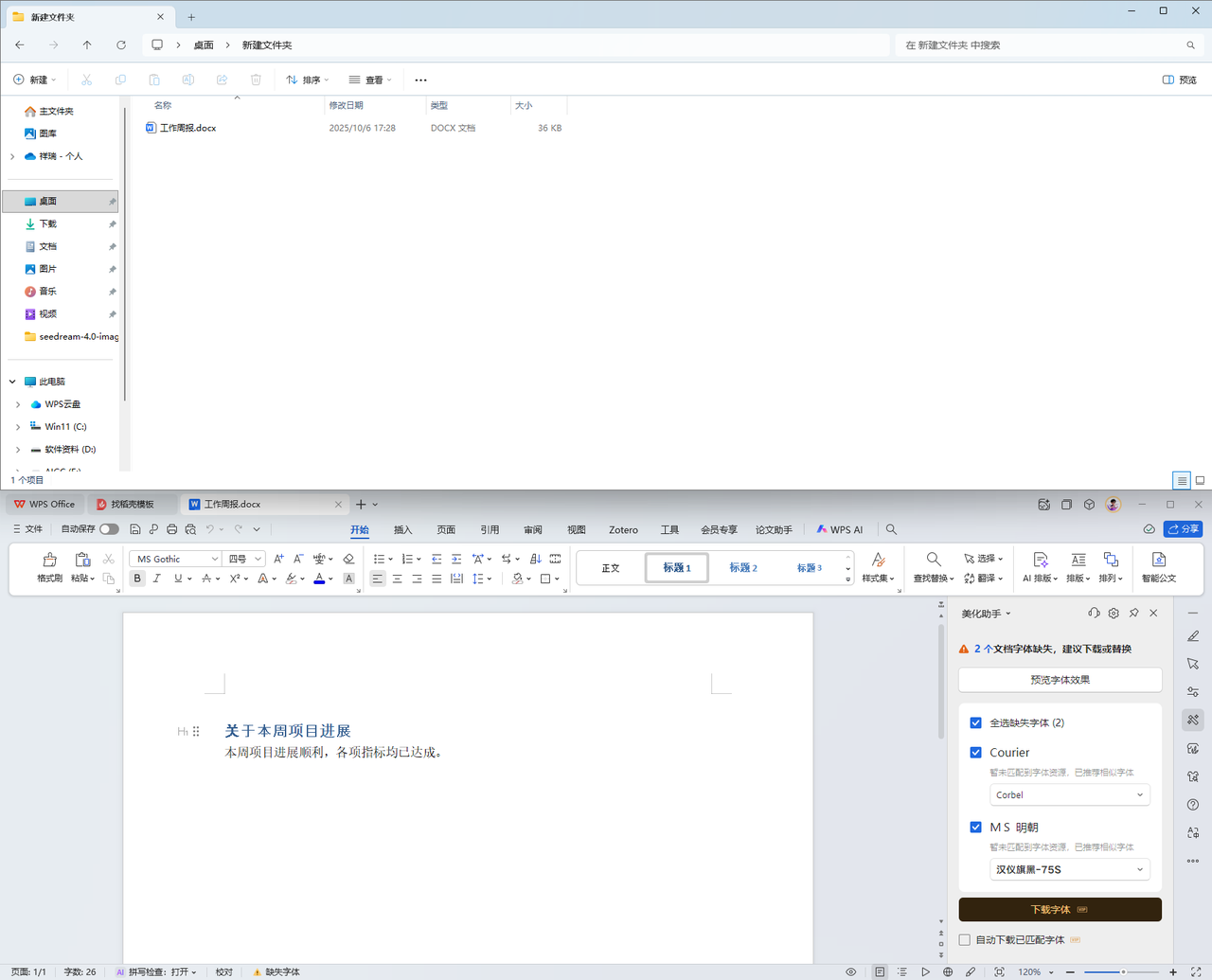
Task: Increase font size with A+ icon
Action: [278, 559]
